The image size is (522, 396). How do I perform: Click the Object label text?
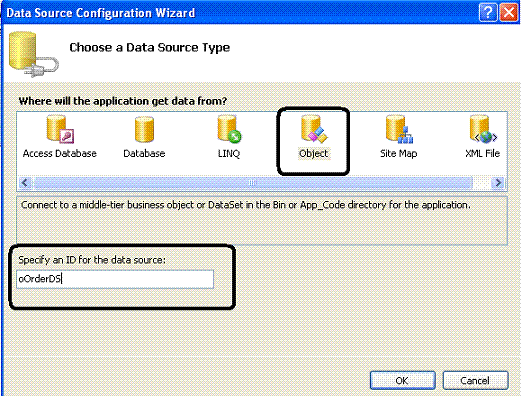pyautogui.click(x=313, y=153)
